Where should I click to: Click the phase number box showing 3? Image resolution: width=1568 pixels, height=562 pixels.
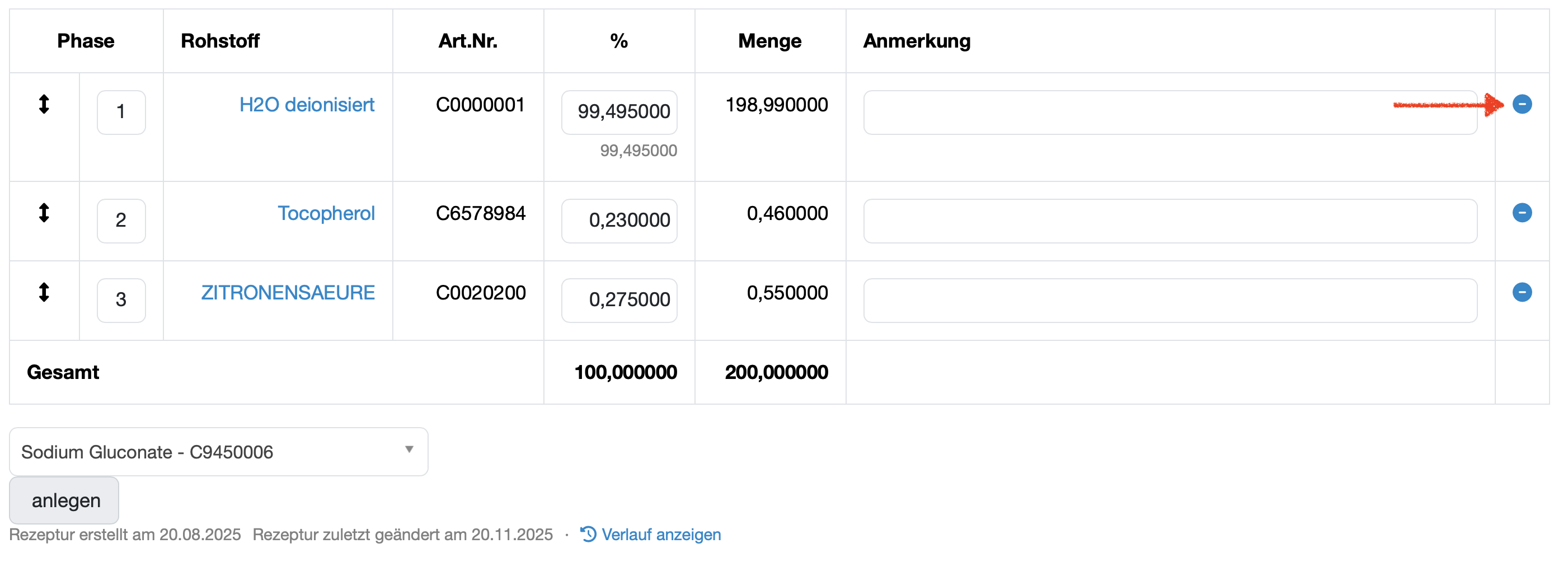[121, 300]
